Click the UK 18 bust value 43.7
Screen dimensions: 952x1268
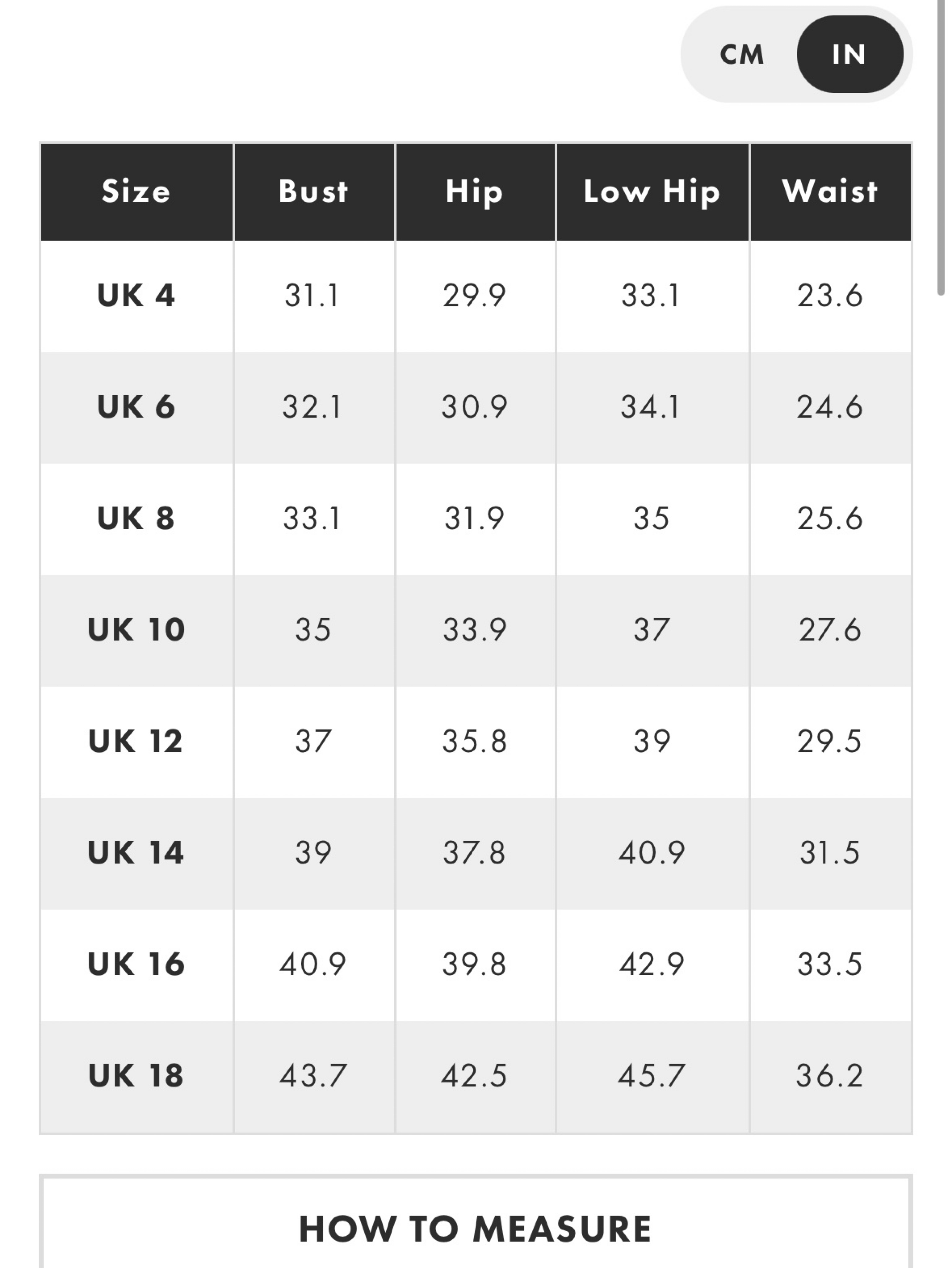[314, 1075]
